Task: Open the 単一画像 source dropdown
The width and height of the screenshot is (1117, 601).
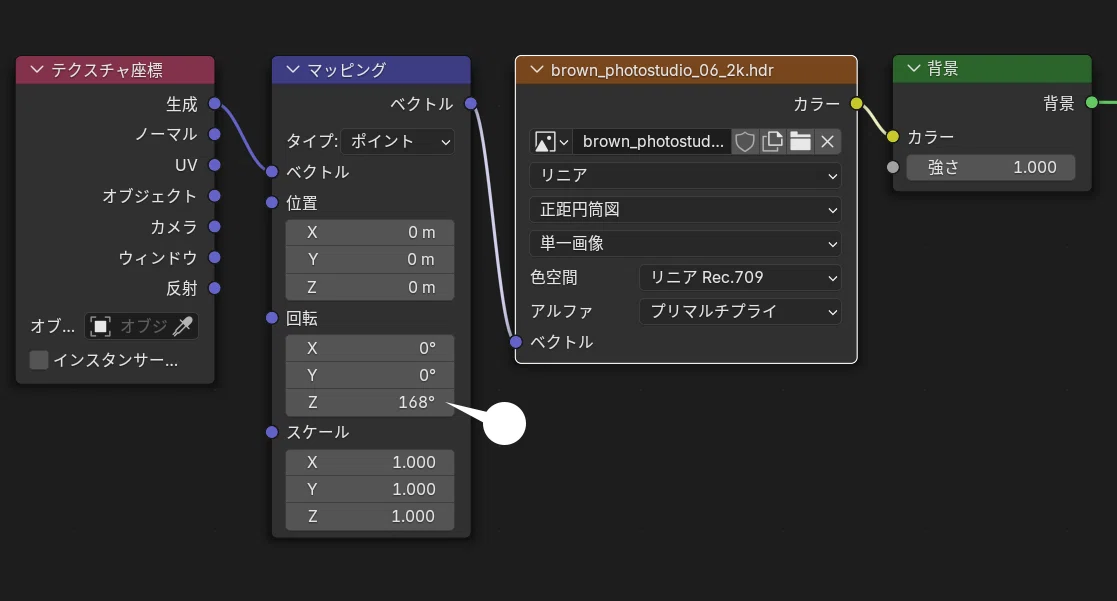Action: tap(685, 244)
